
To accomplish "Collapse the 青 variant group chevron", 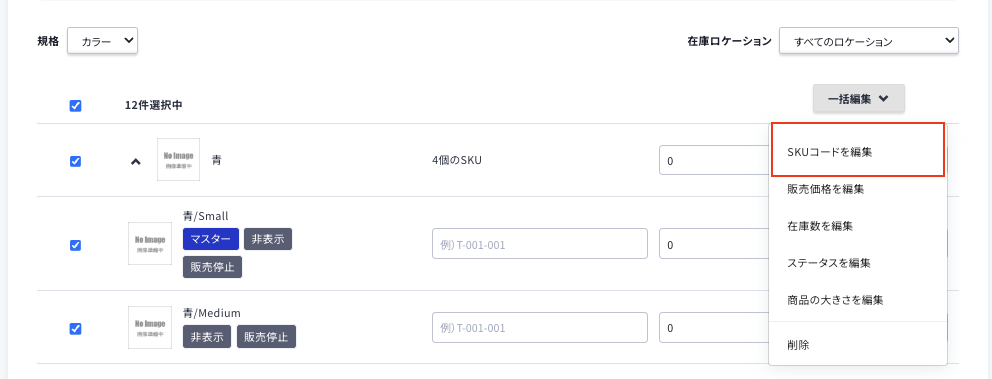I will [x=135, y=161].
